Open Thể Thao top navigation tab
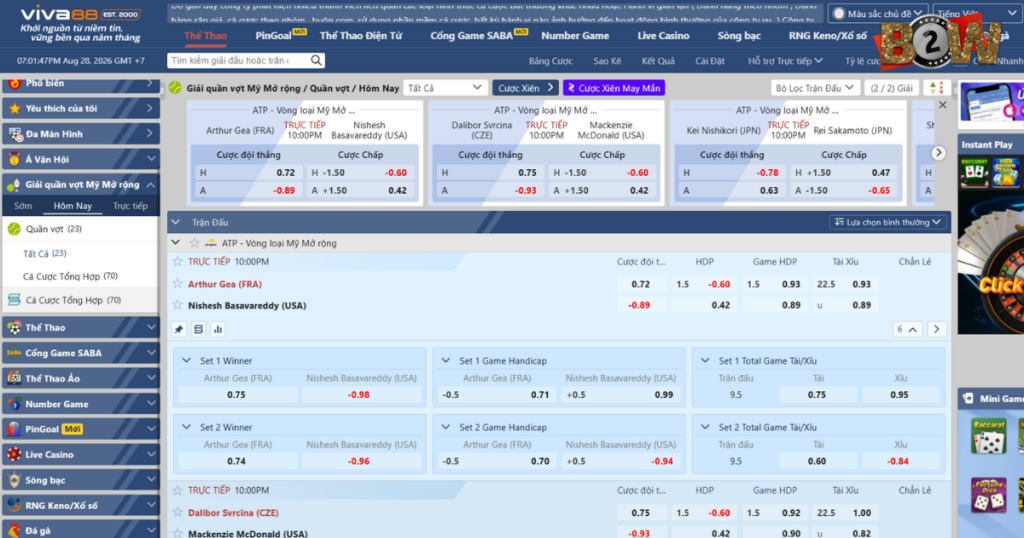Screen dimensions: 1024x538 [205, 36]
